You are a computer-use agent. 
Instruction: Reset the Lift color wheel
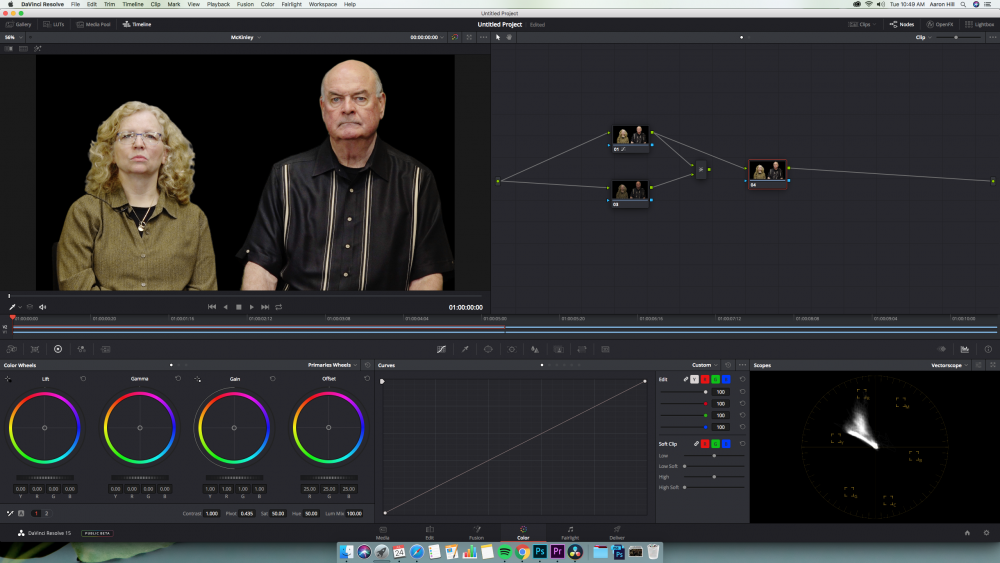pos(83,379)
